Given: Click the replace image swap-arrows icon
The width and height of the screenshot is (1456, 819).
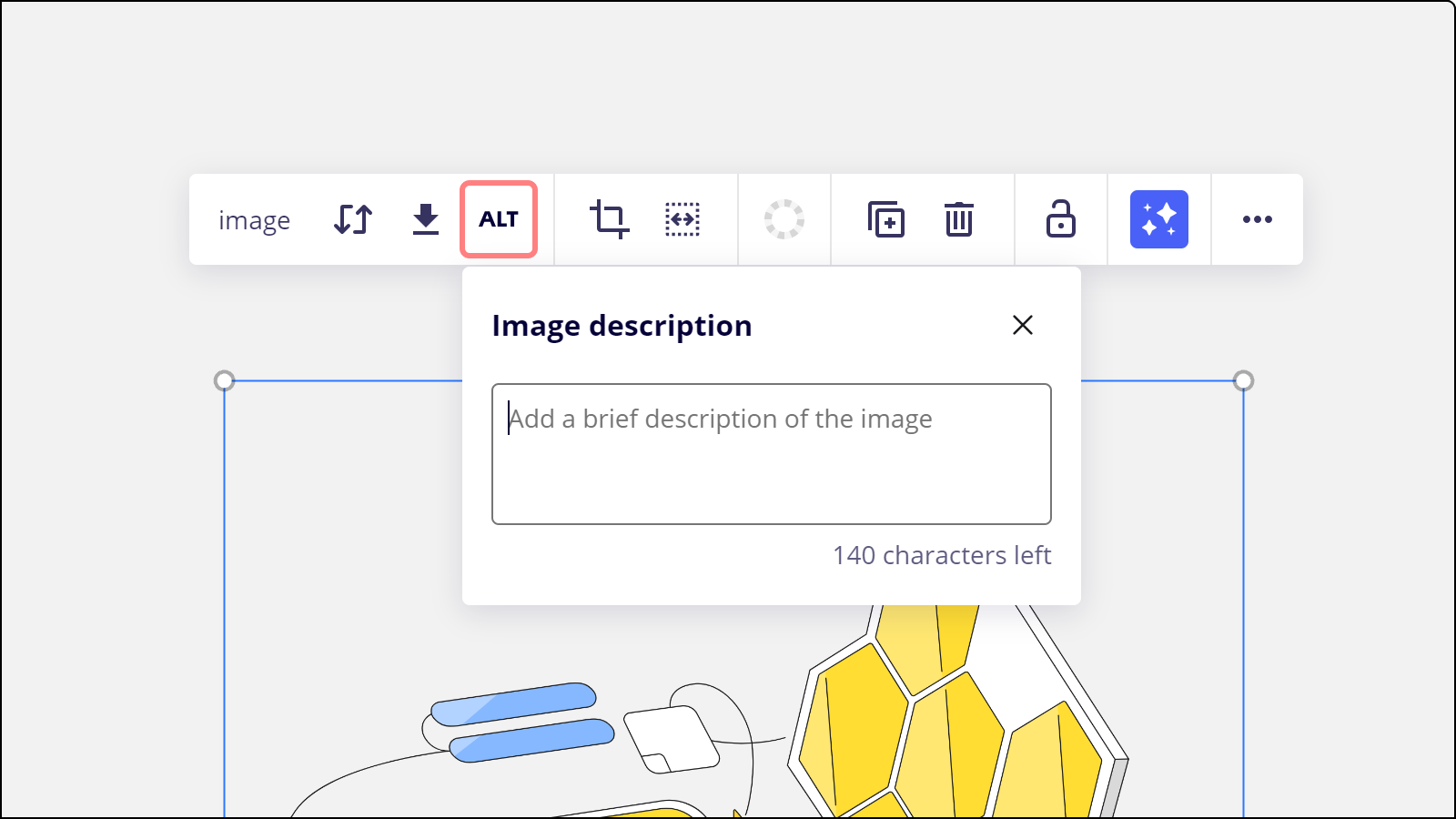Looking at the screenshot, I should point(353,219).
